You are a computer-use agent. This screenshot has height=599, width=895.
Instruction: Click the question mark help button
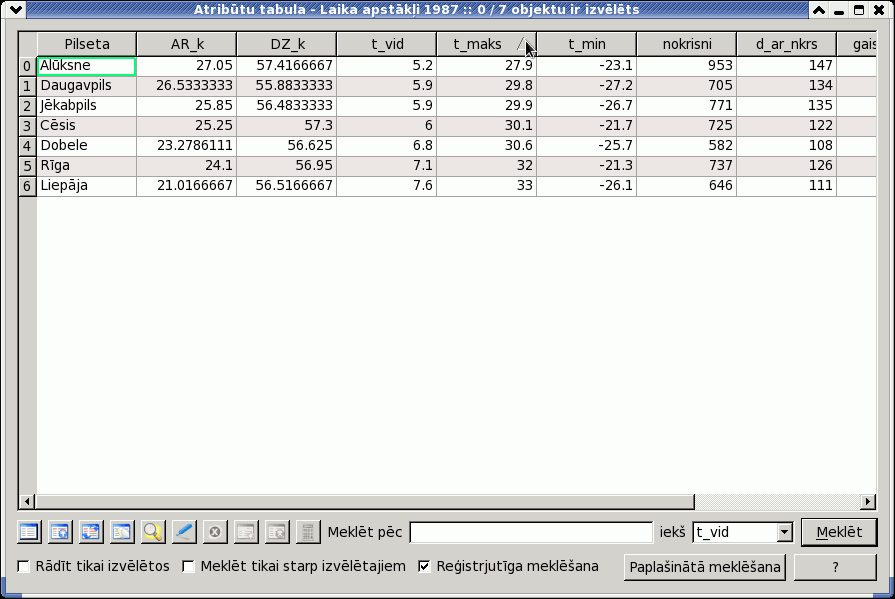pyautogui.click(x=835, y=567)
